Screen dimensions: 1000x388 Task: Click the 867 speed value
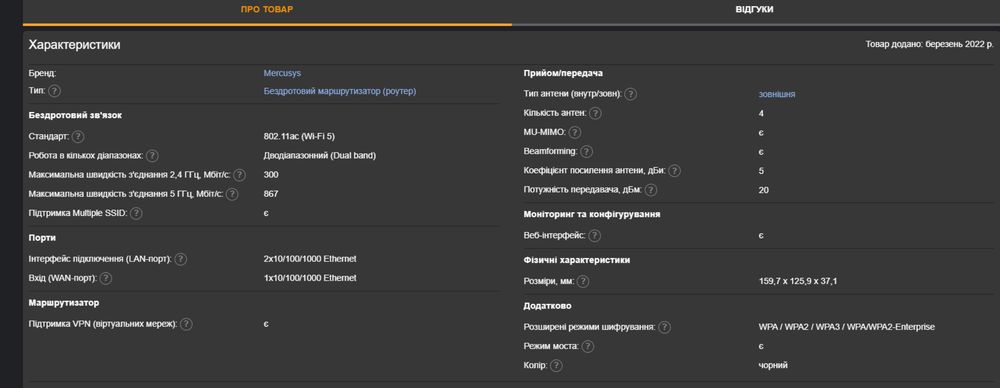click(x=270, y=193)
